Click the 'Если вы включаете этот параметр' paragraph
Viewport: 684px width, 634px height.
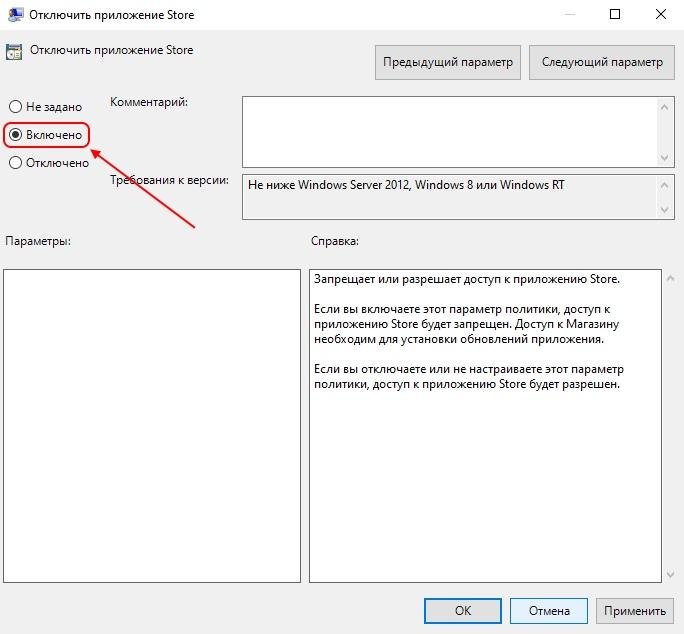466,324
